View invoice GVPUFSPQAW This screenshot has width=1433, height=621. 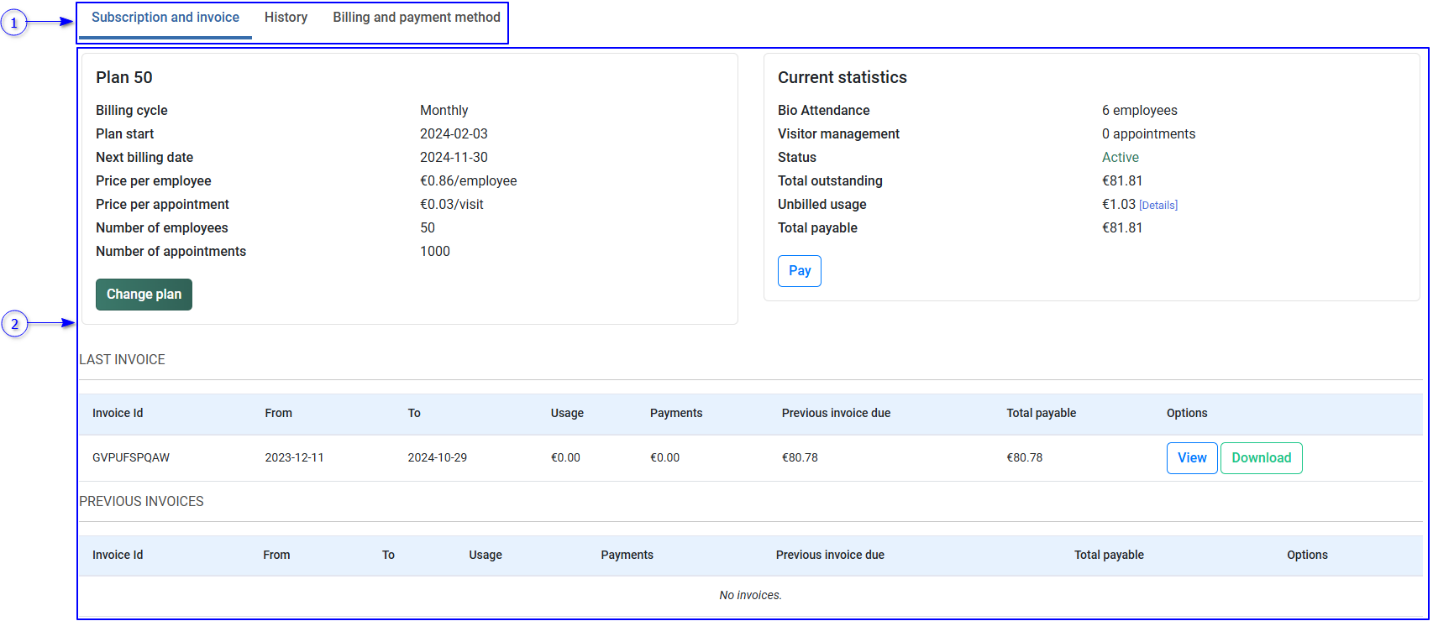pyautogui.click(x=1191, y=458)
